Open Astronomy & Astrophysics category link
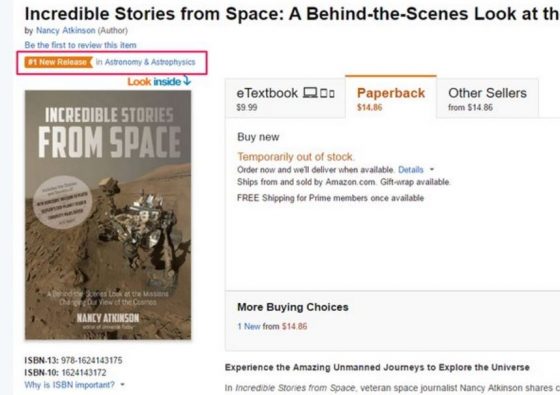 point(150,62)
